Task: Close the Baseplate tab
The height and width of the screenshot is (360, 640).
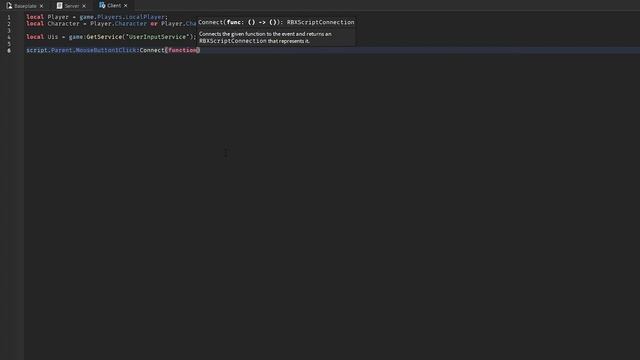Action: [x=41, y=6]
